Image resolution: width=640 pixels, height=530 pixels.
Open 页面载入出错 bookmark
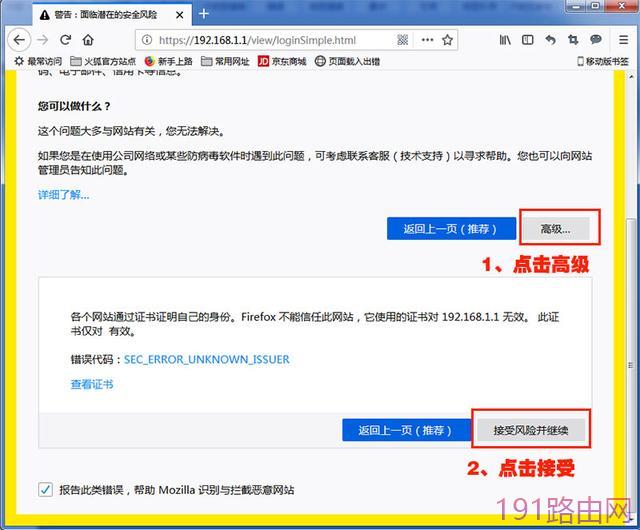[x=347, y=61]
